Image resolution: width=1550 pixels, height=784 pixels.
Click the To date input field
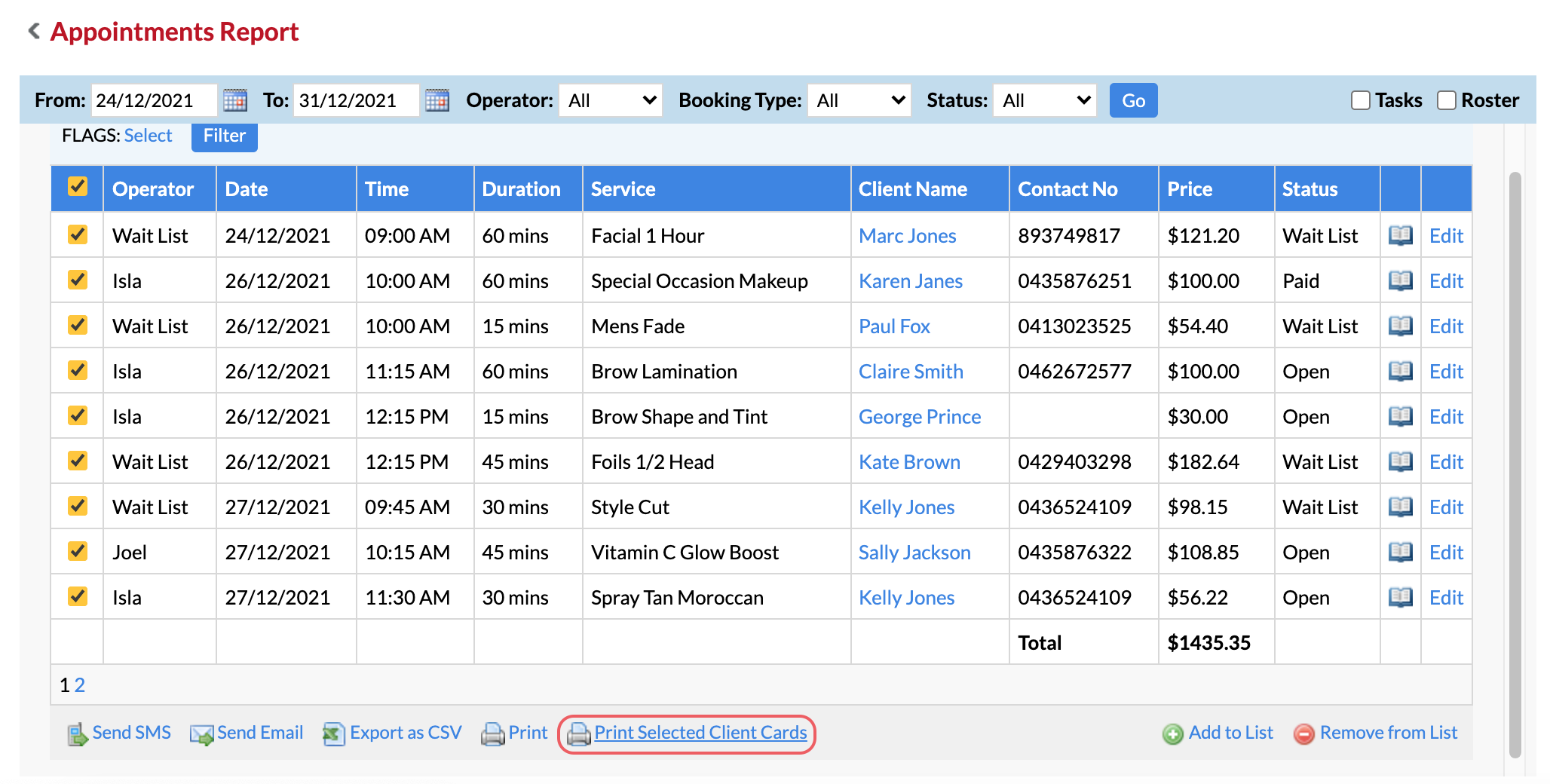pos(356,100)
